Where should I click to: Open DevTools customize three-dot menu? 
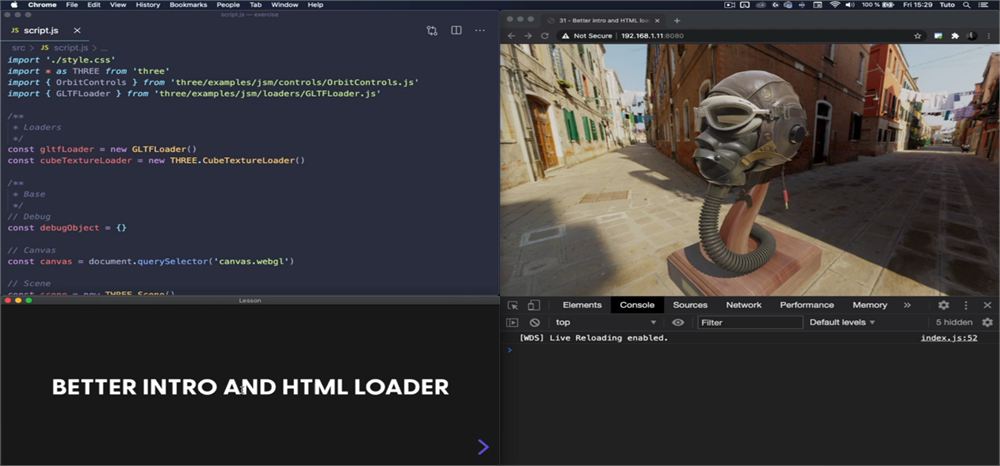(x=966, y=305)
